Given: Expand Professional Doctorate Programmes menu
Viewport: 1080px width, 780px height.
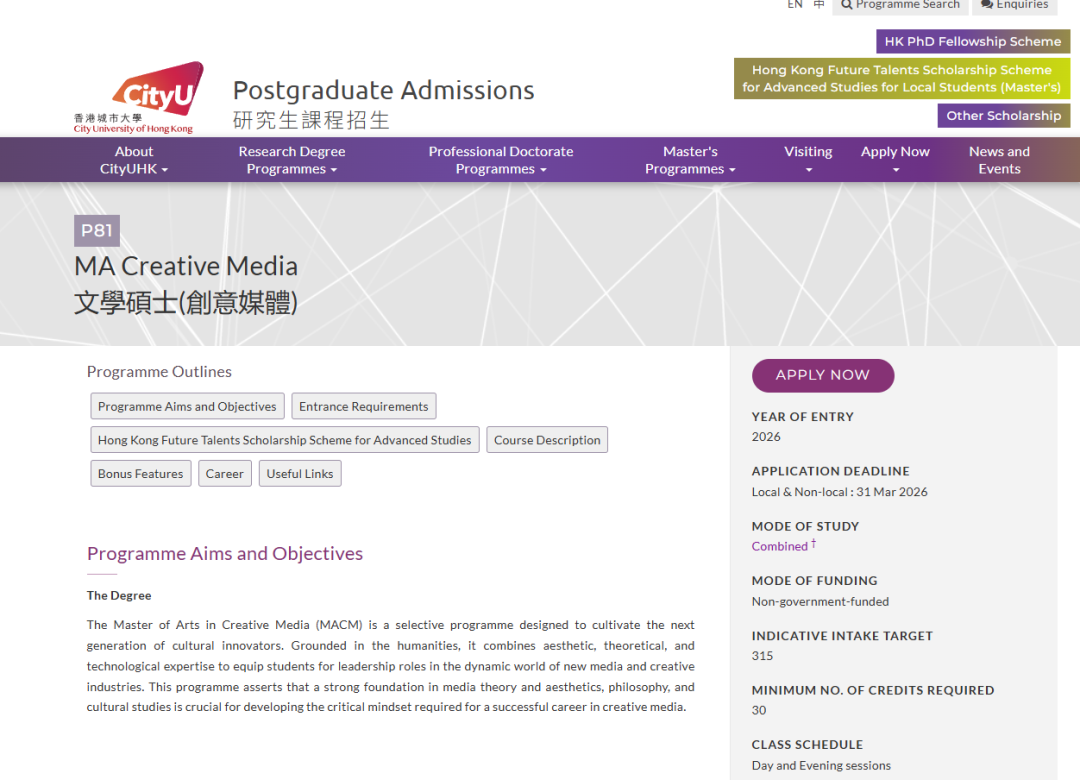Looking at the screenshot, I should [500, 160].
